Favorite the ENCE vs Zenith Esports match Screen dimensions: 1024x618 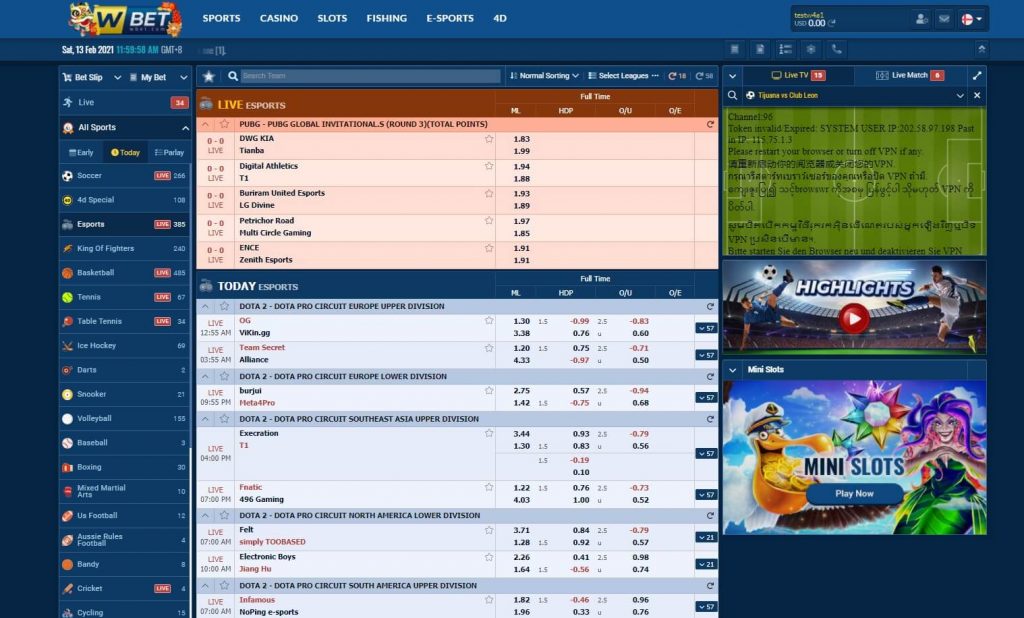coord(488,248)
